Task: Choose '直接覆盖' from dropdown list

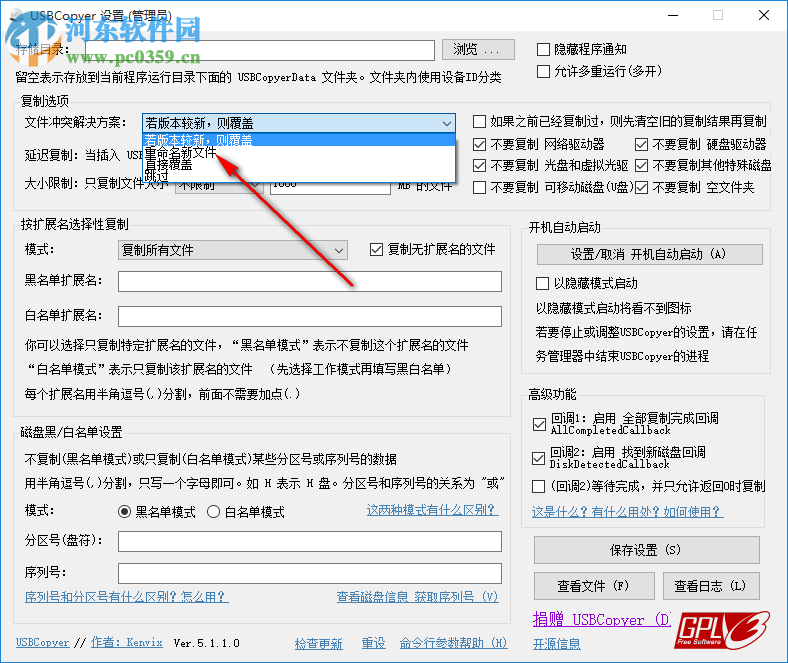Action: (299, 164)
